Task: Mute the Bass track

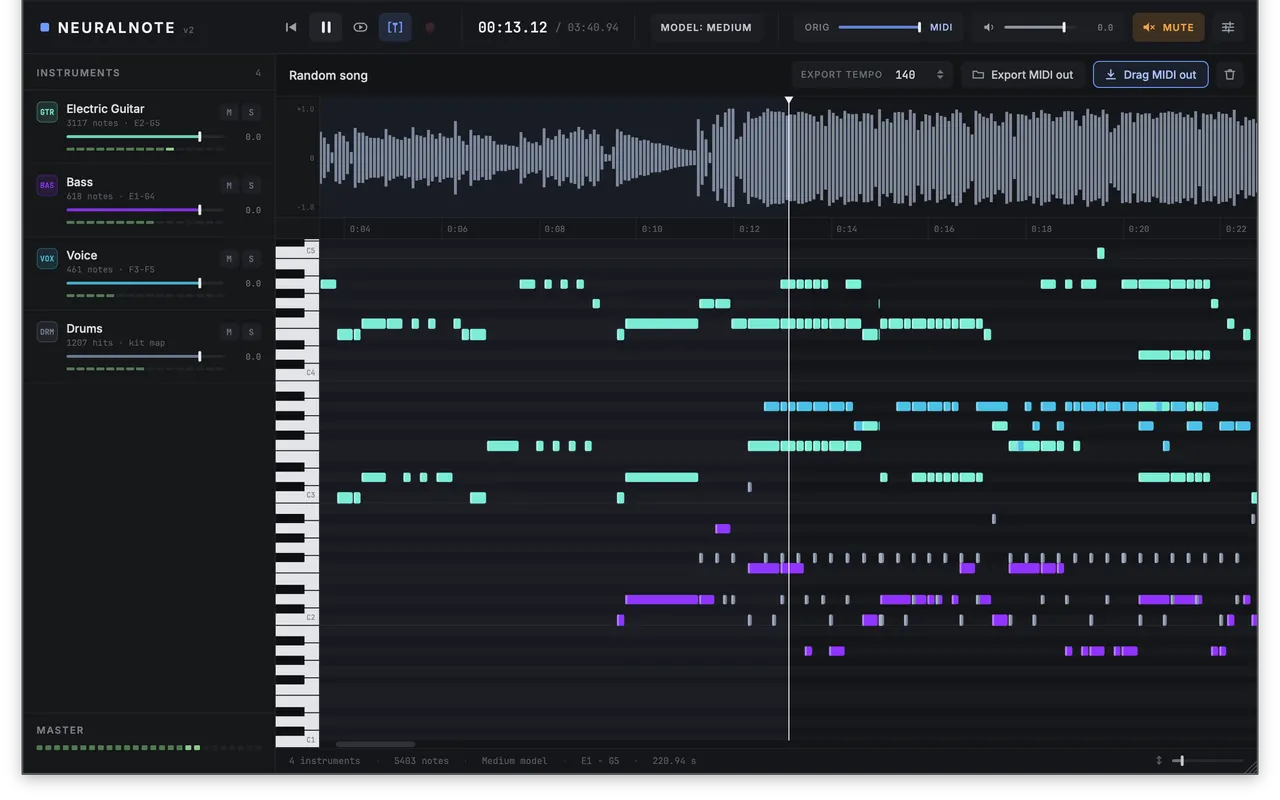Action: [229, 185]
